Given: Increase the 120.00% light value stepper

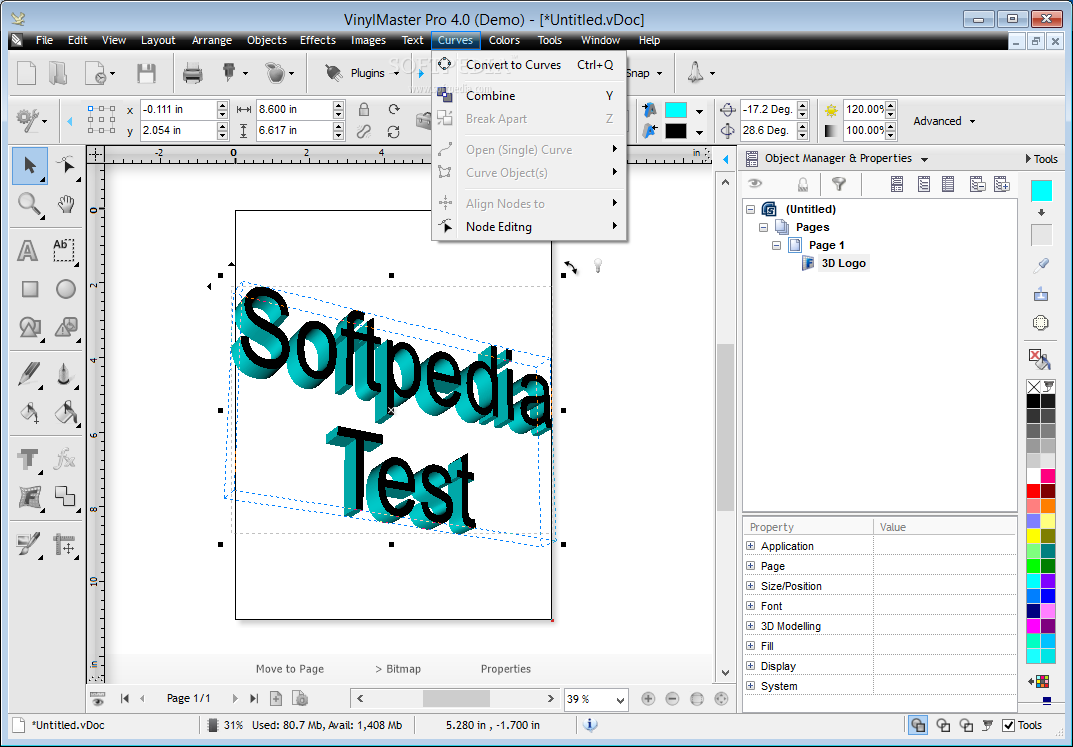Looking at the screenshot, I should [x=890, y=105].
